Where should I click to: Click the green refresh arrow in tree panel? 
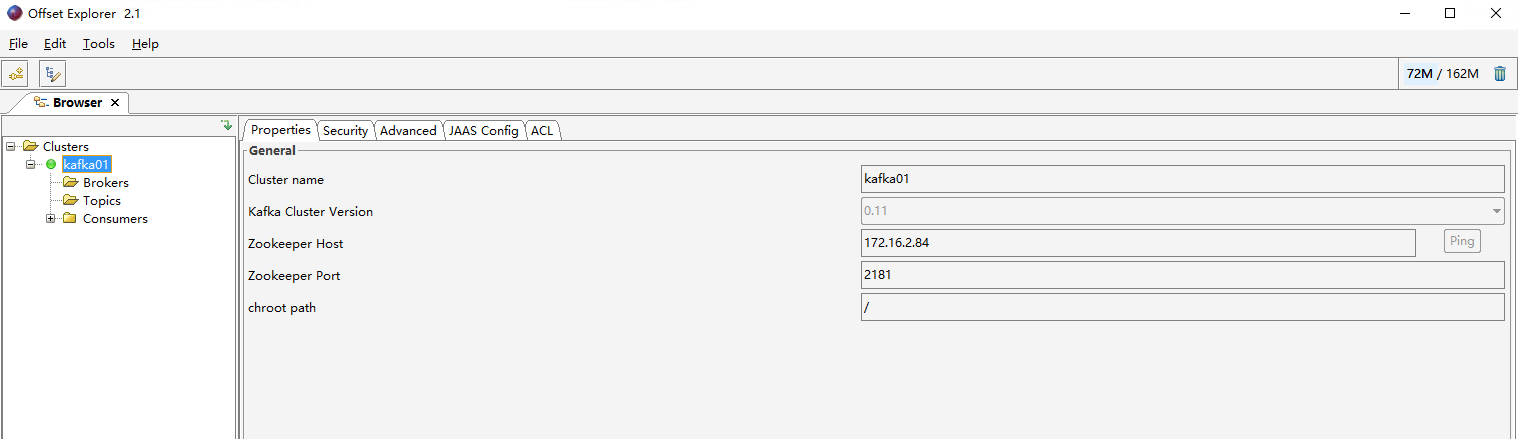(227, 125)
